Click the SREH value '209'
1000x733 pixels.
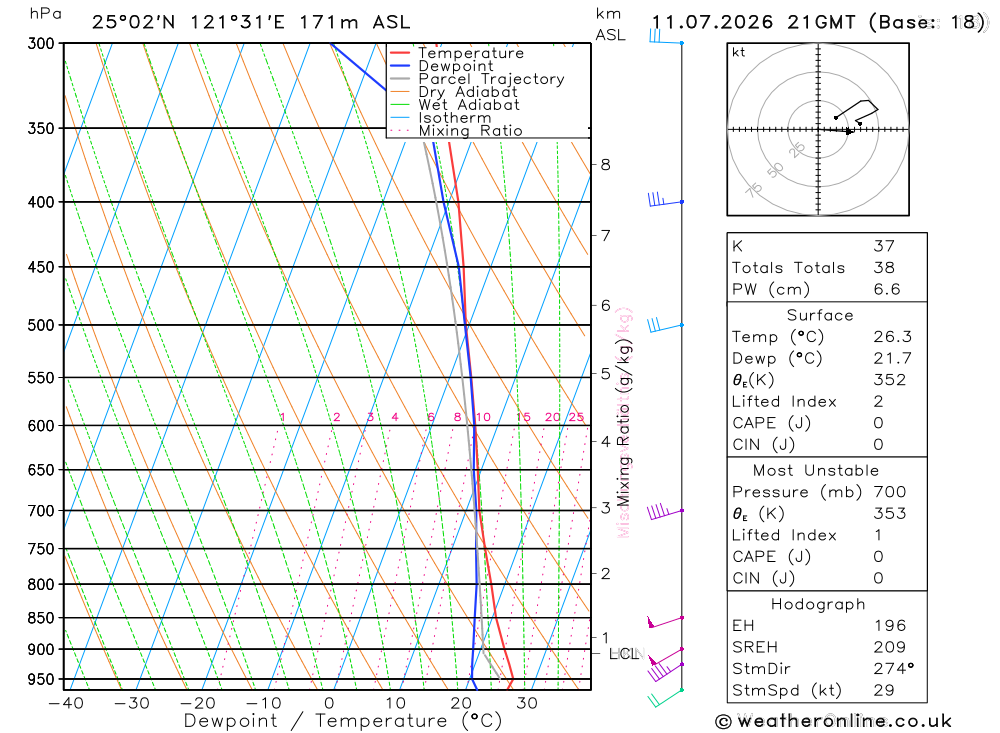(890, 648)
